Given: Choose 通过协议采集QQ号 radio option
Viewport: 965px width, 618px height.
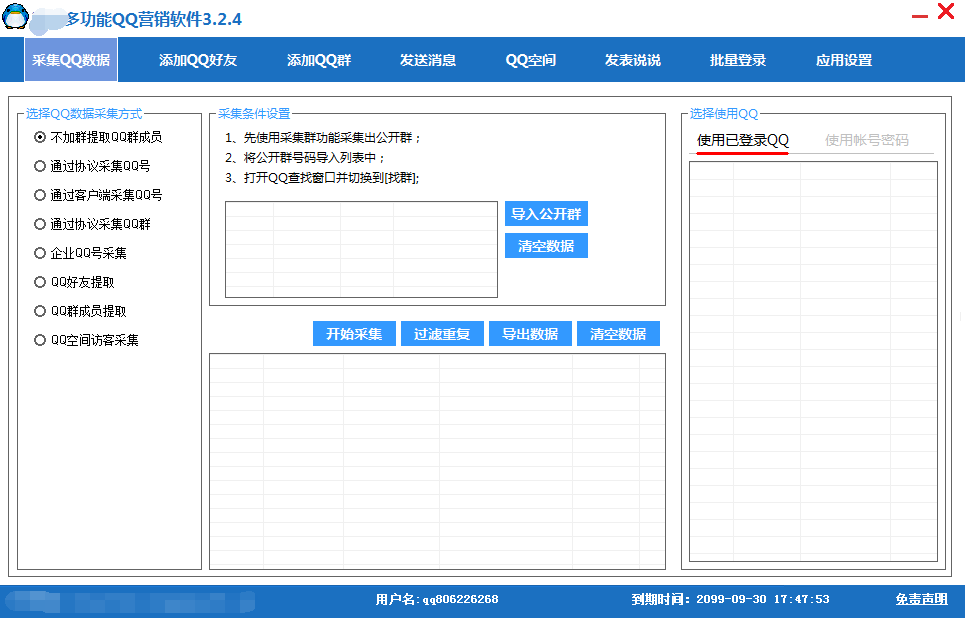Looking at the screenshot, I should [92, 166].
